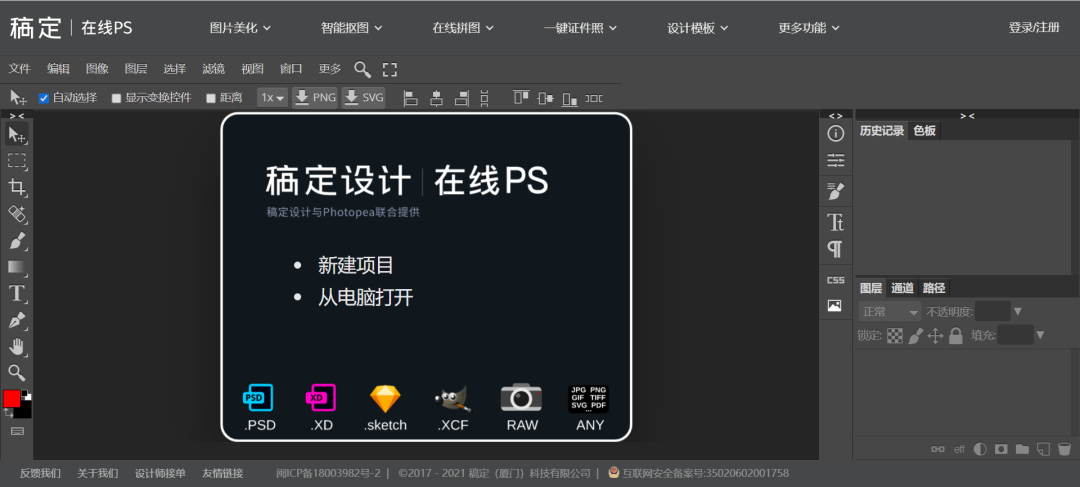Open the Brush settings panel icon

click(835, 191)
